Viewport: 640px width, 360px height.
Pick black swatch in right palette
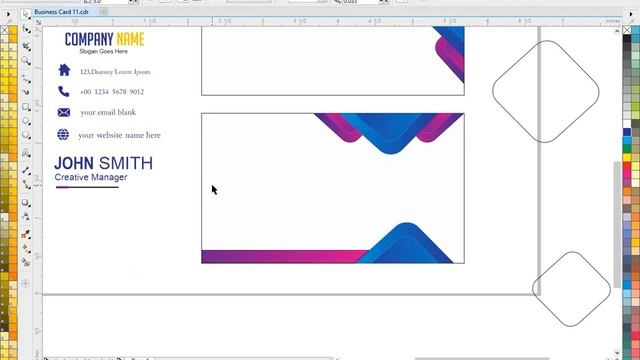click(x=627, y=38)
